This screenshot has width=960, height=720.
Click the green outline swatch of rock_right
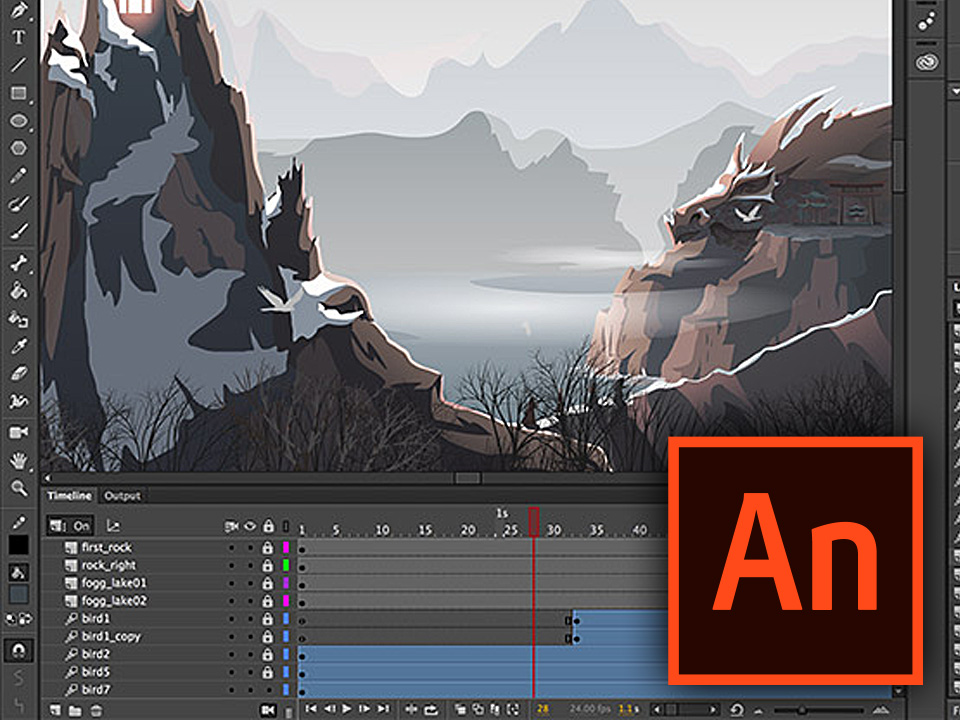(x=286, y=565)
